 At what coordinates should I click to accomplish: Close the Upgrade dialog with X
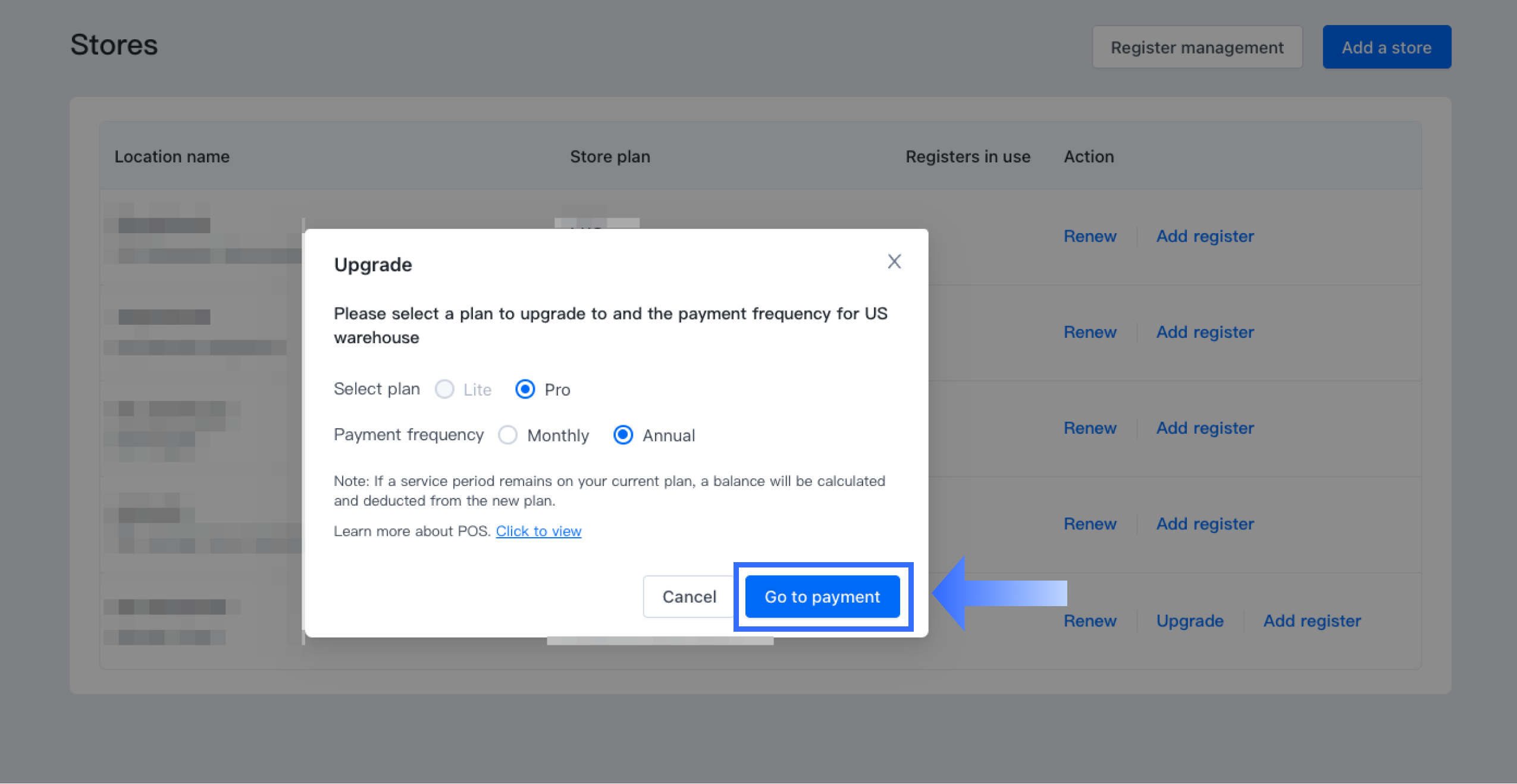click(894, 262)
